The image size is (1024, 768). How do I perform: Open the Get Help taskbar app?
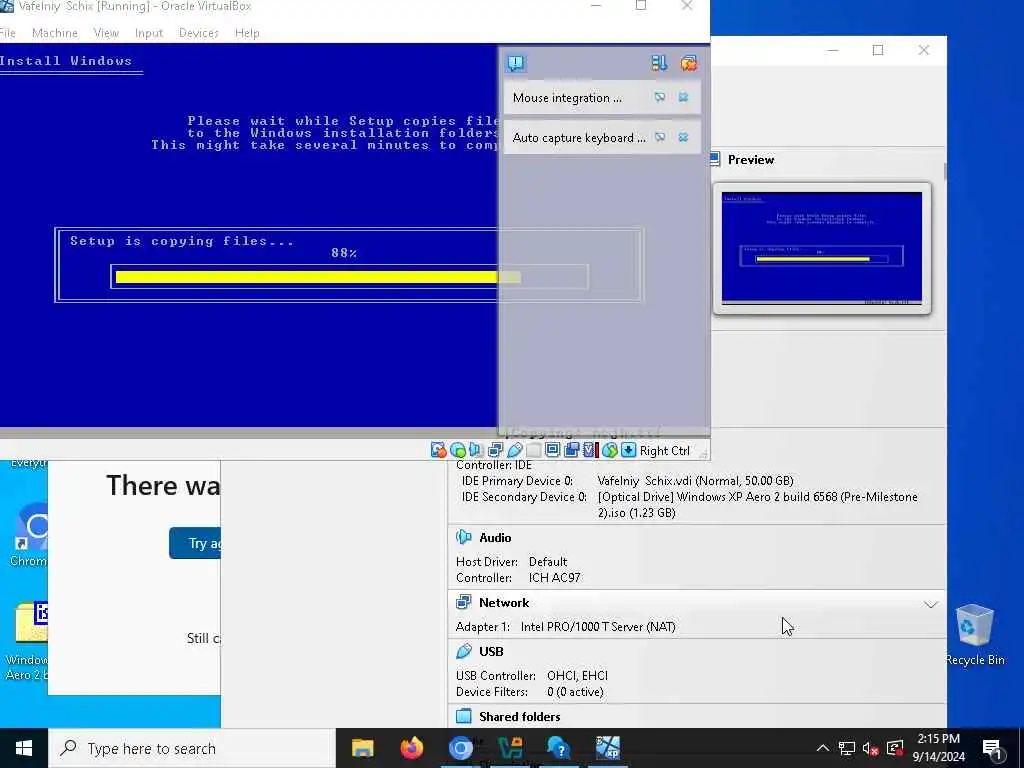(x=559, y=748)
